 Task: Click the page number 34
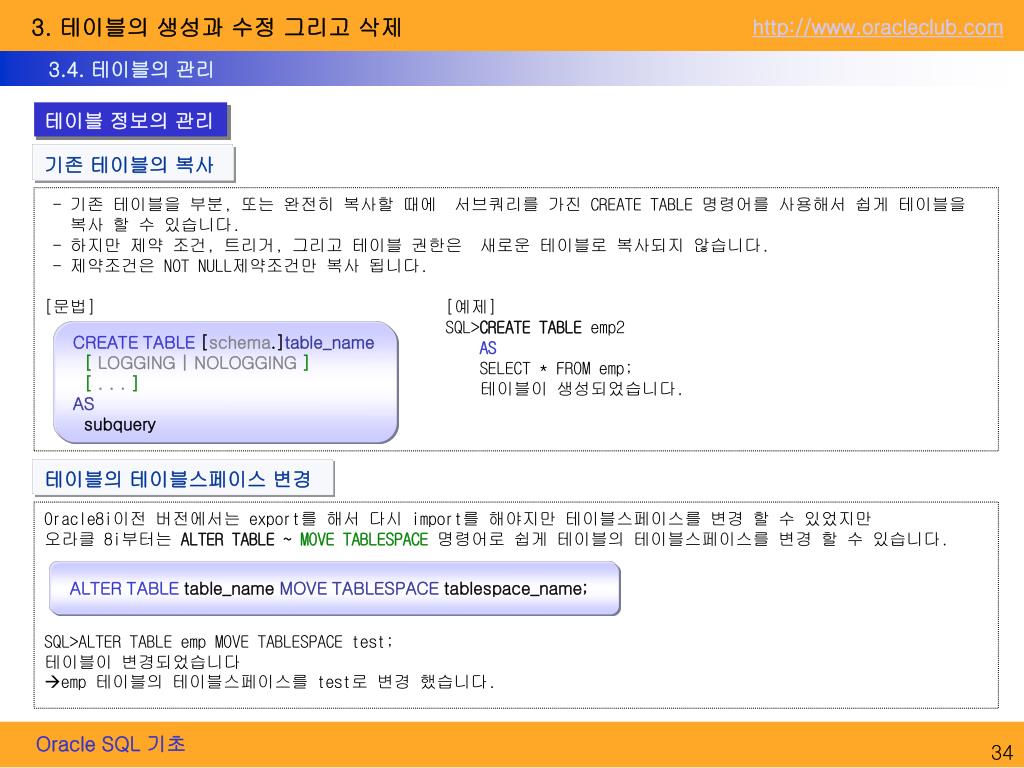click(1001, 752)
